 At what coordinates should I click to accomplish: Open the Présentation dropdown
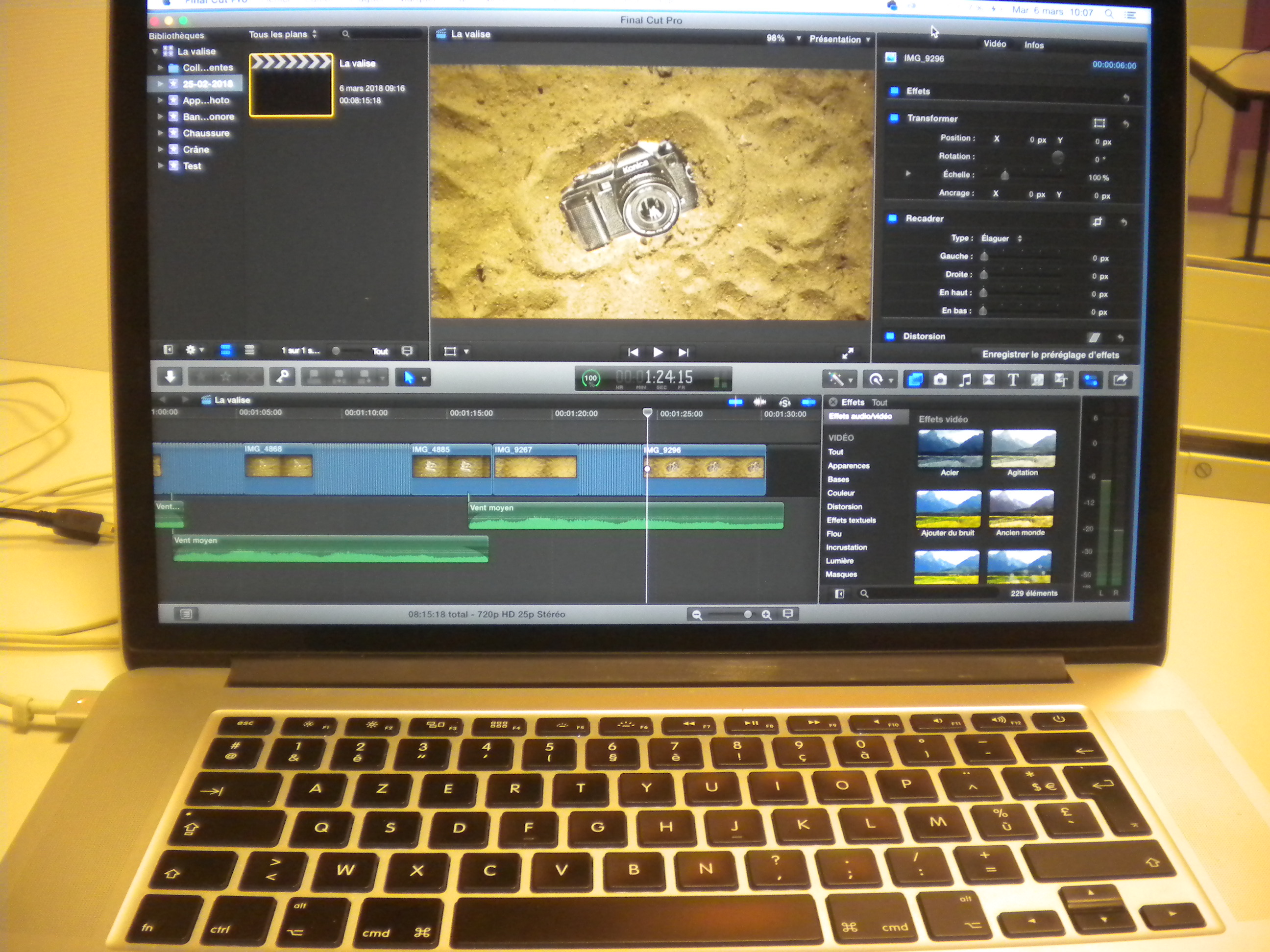click(840, 39)
